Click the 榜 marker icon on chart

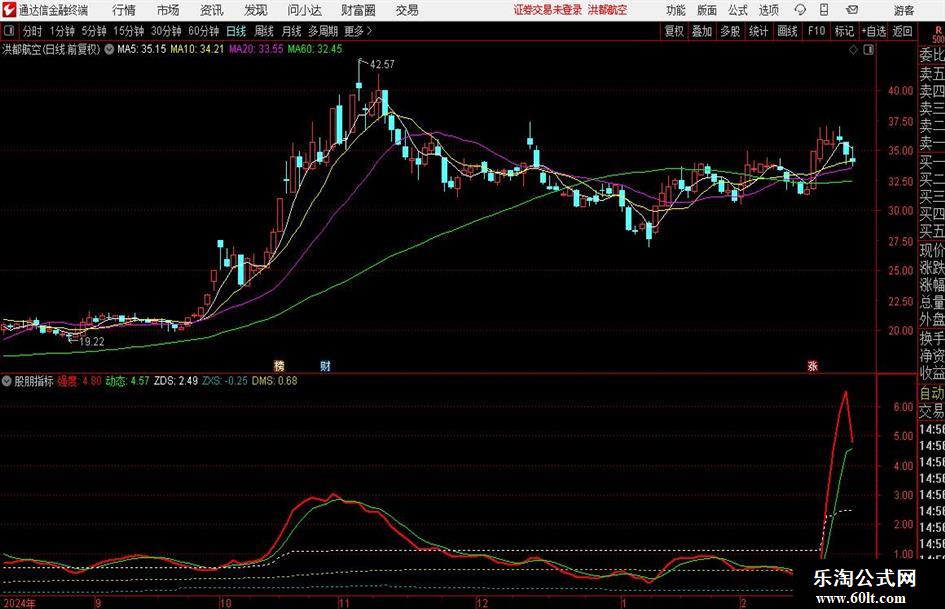[x=279, y=365]
